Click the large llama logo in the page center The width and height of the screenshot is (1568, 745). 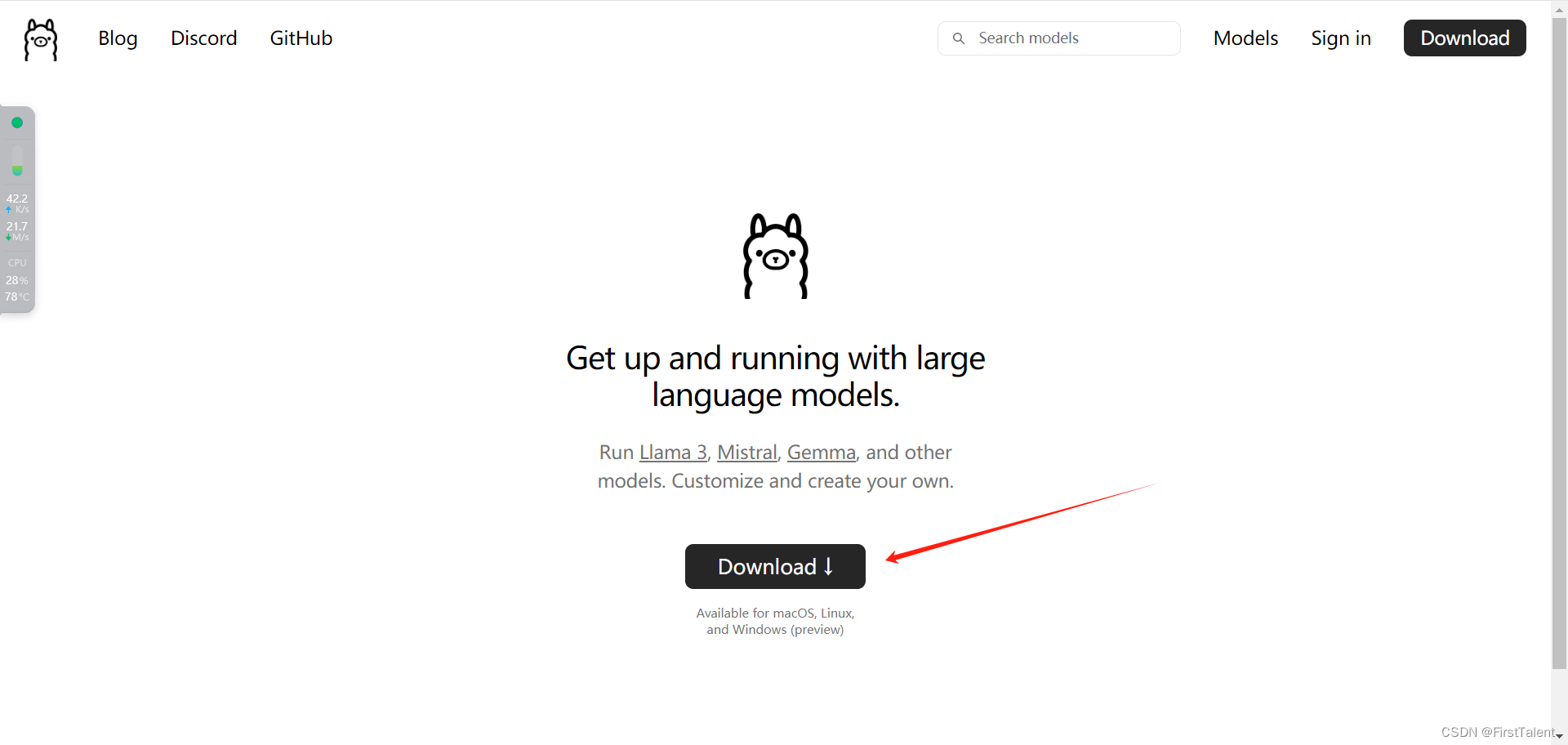[x=775, y=256]
